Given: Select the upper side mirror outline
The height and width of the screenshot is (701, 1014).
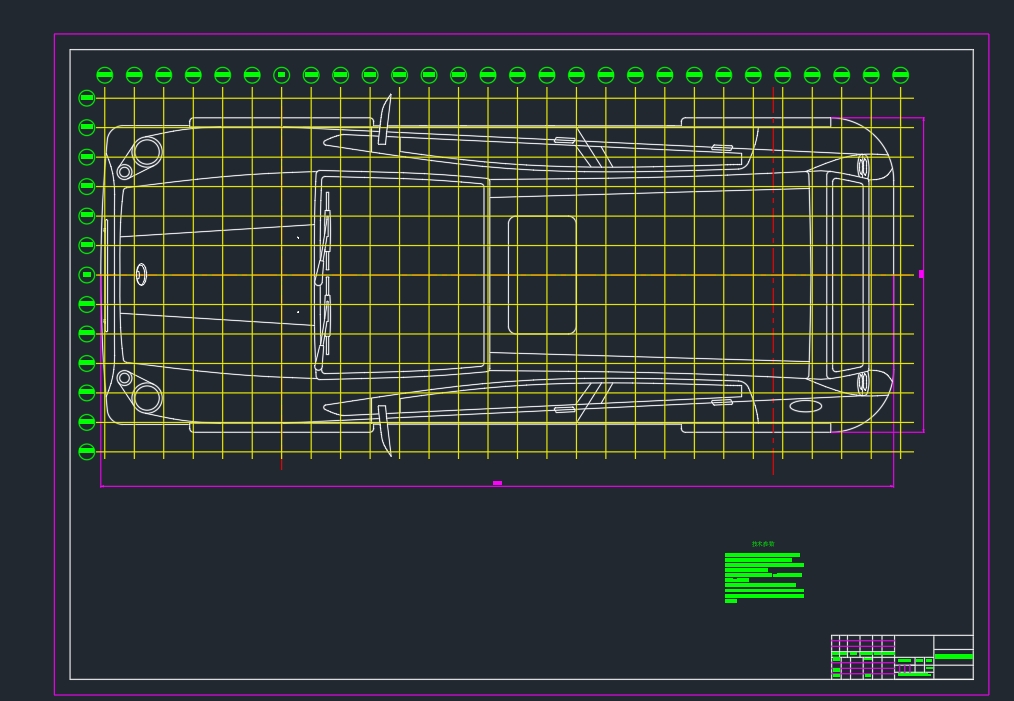Looking at the screenshot, I should [385, 120].
